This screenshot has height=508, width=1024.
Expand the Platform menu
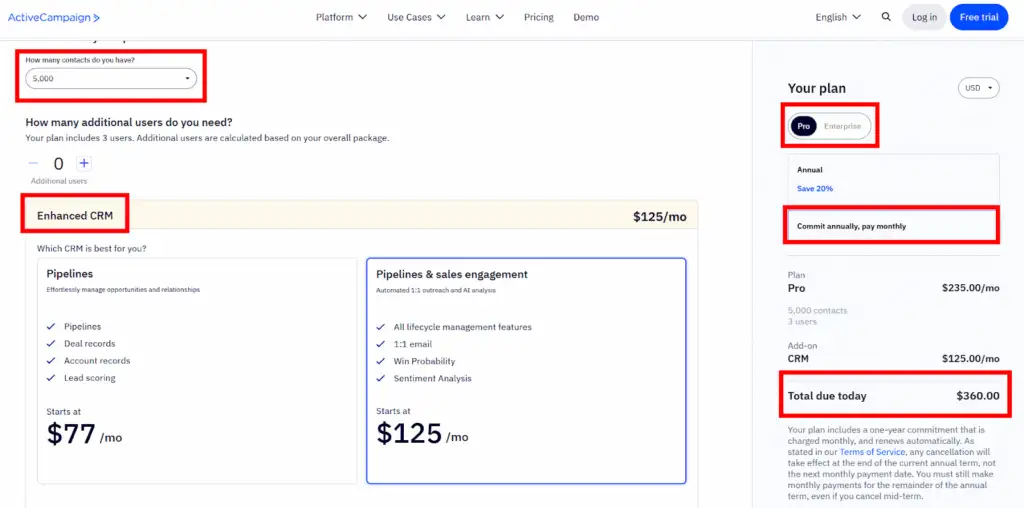[x=341, y=18]
